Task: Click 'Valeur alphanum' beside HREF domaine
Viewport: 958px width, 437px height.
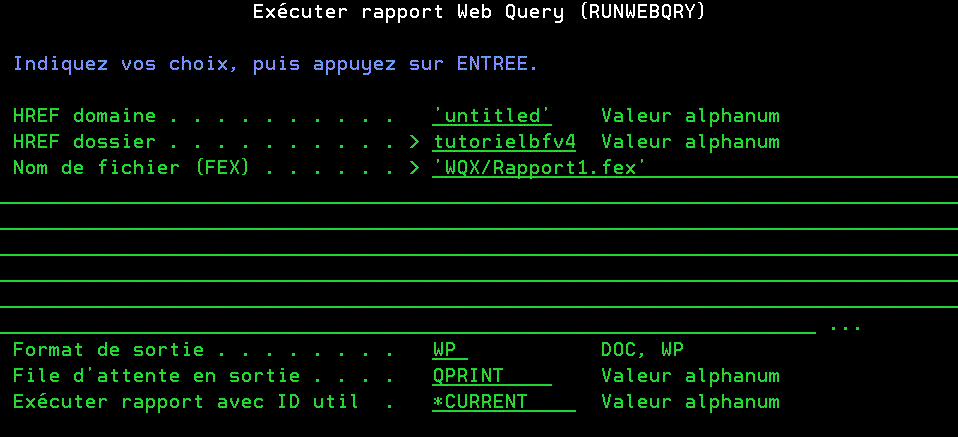Action: coord(690,116)
